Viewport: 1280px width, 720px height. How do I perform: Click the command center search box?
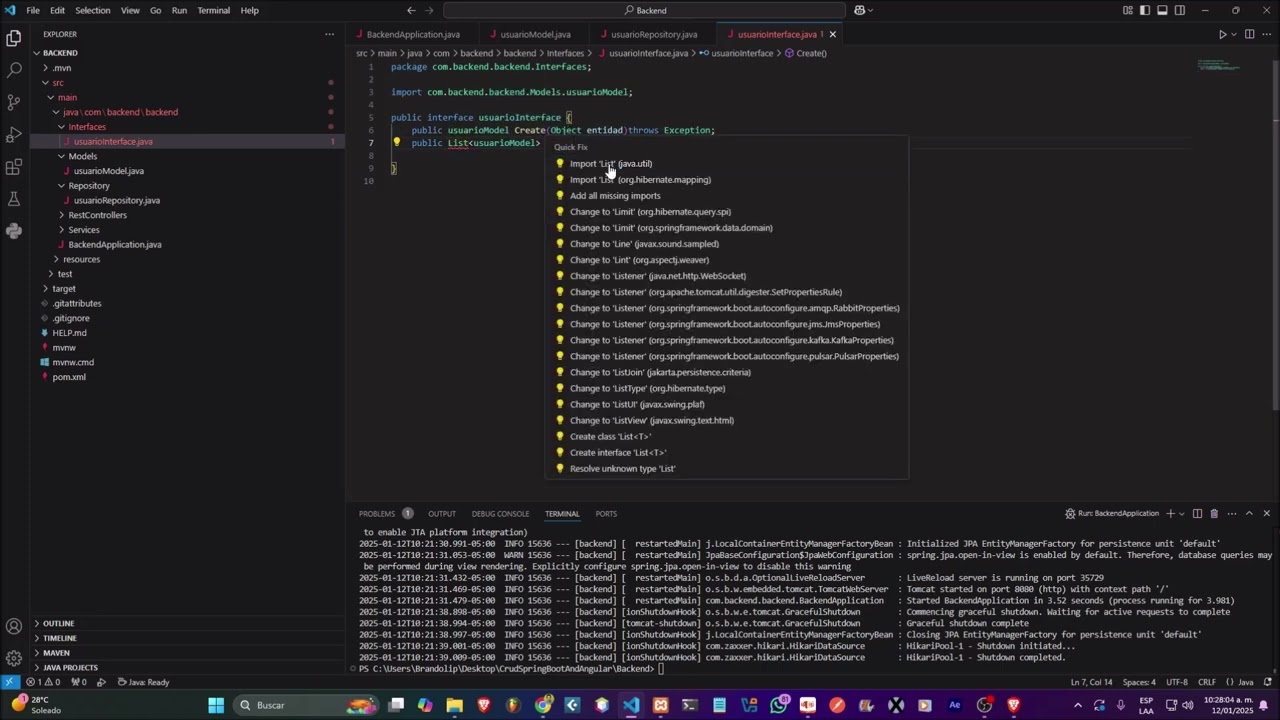(645, 10)
